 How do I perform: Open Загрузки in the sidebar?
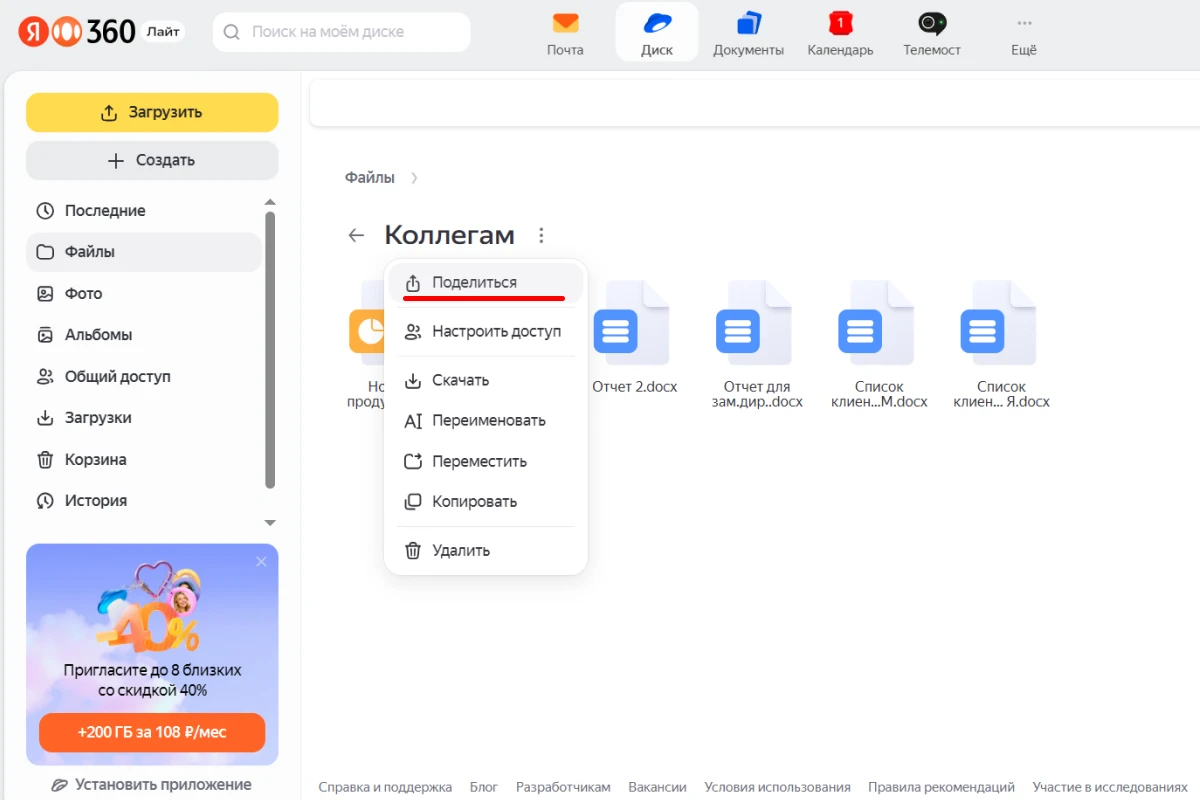click(x=144, y=418)
